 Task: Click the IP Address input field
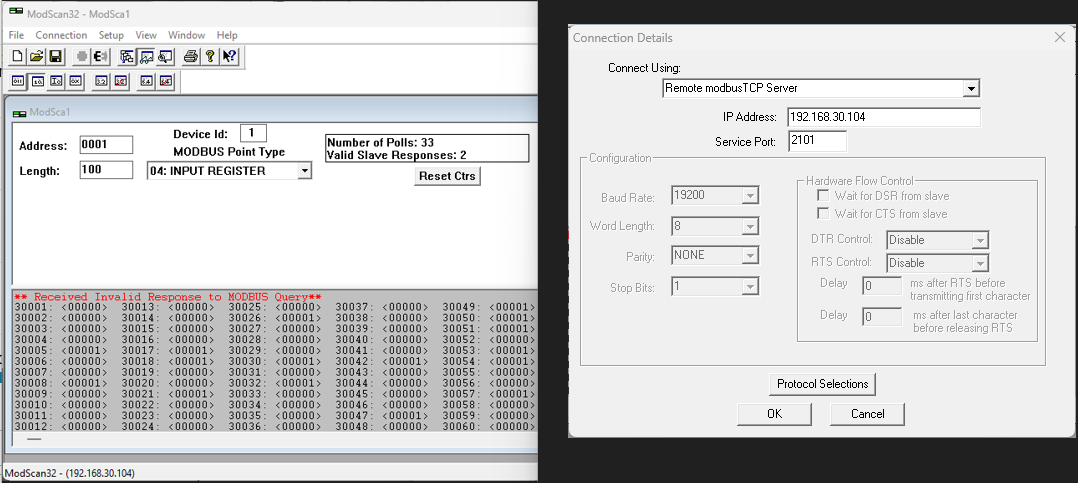pos(883,117)
